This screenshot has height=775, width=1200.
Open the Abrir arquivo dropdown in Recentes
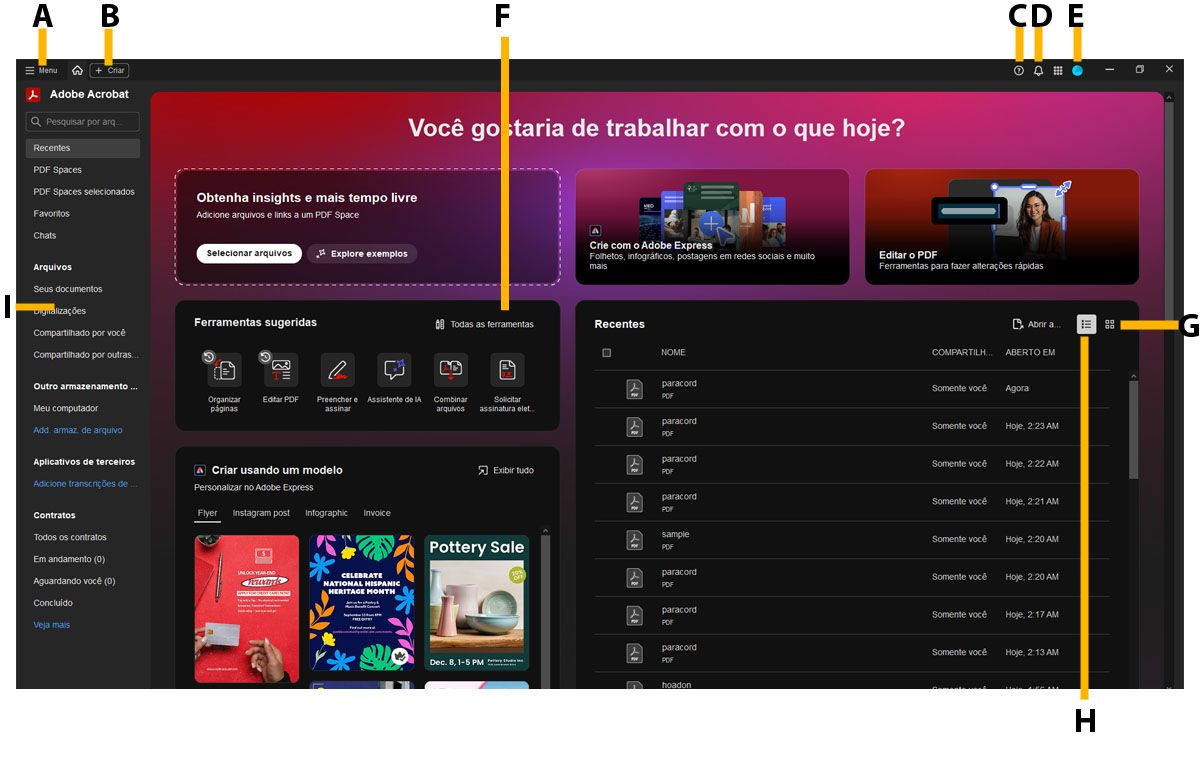(1040, 323)
